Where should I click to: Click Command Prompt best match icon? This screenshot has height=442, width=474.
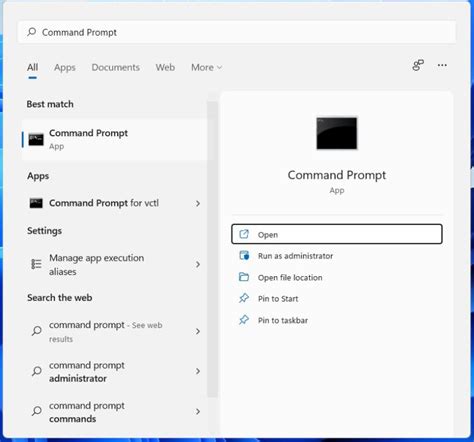tap(36, 139)
